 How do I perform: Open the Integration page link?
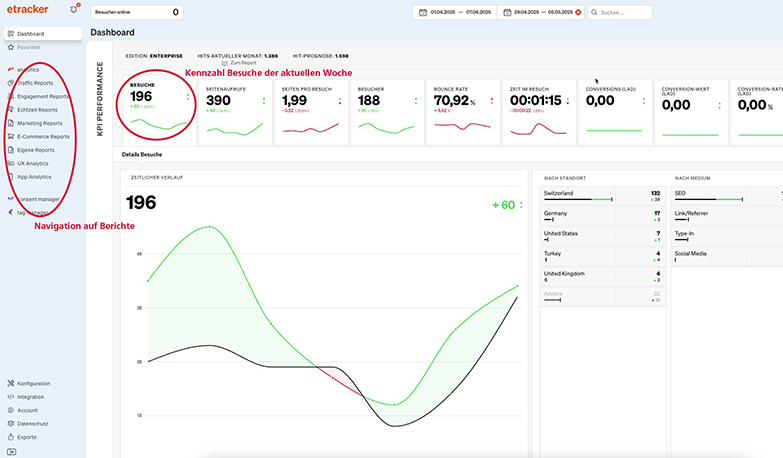(30, 397)
